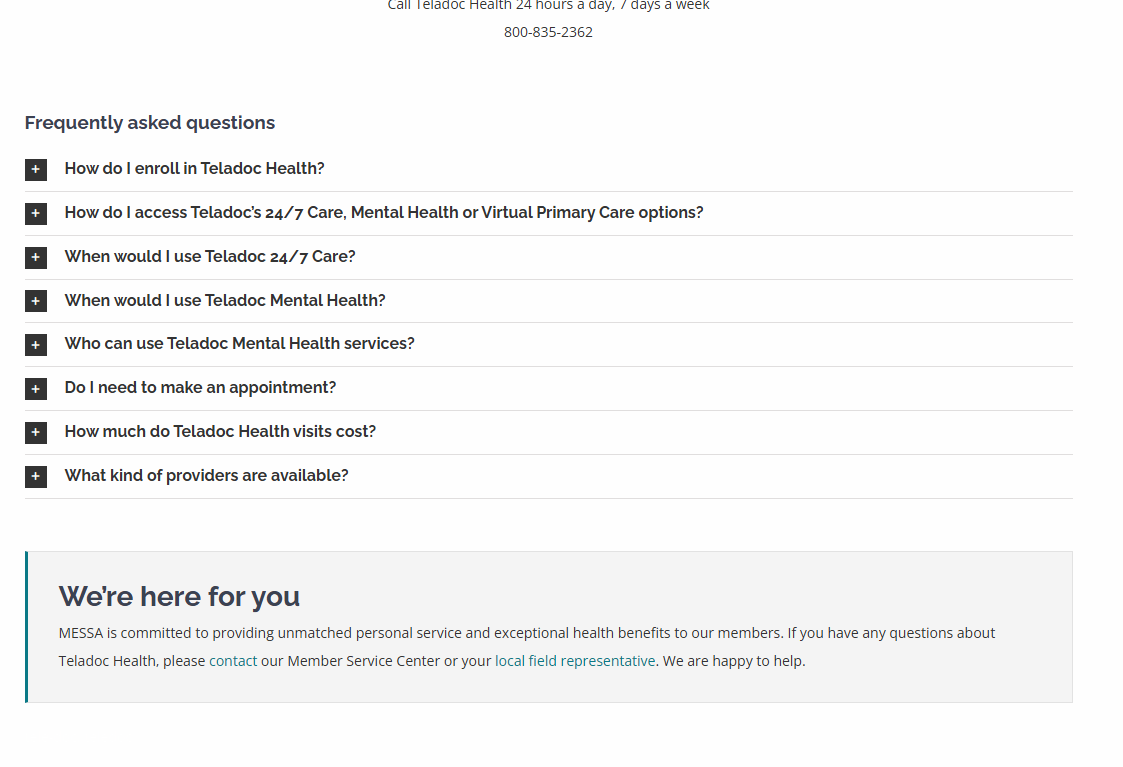Image resolution: width=1123 pixels, height=767 pixels.
Task: Click the plus icon beside 'How do I enroll in Teladoc Health?'
Action: (x=36, y=170)
